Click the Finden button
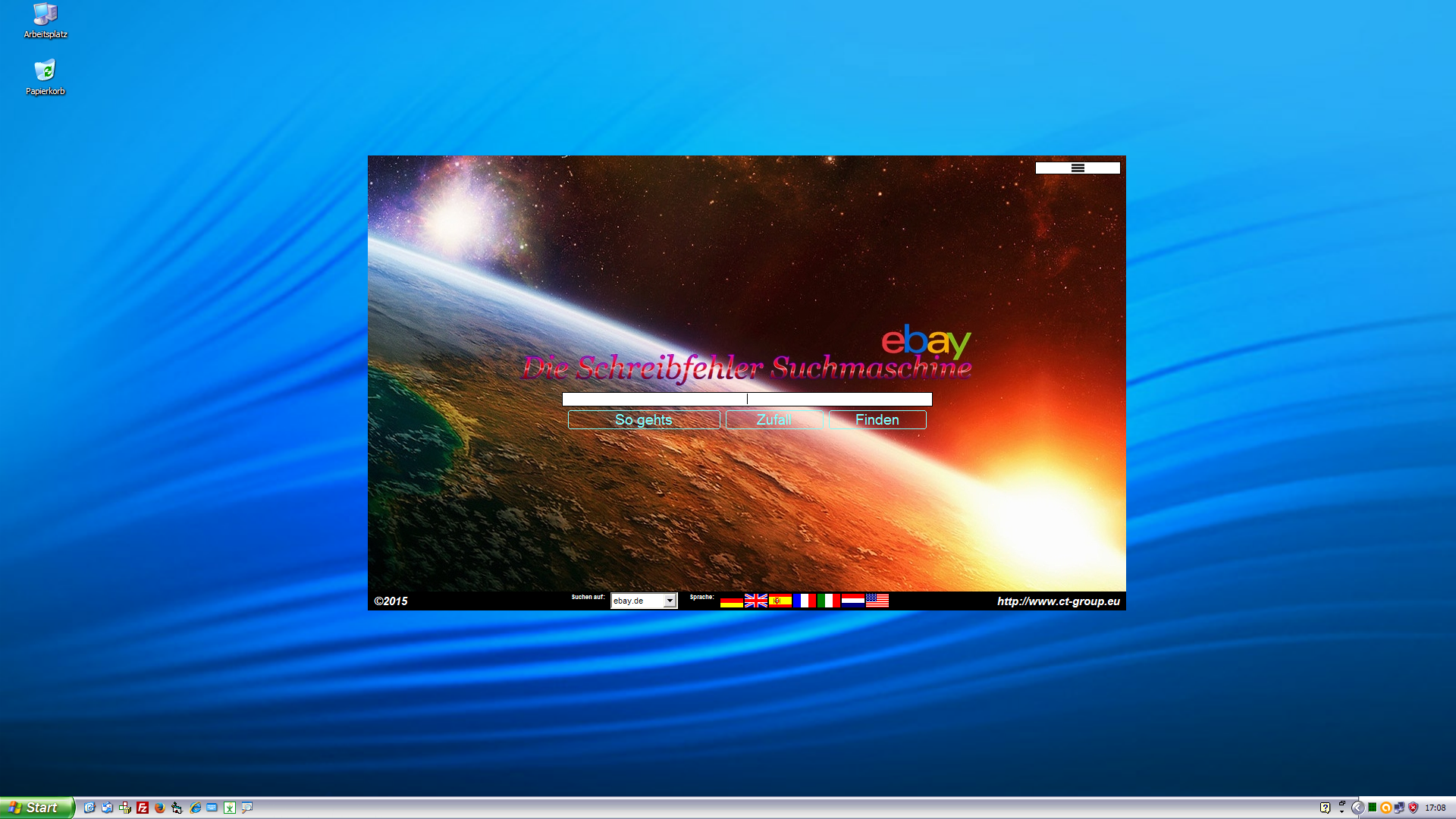This screenshot has width=1456, height=819. tap(877, 420)
